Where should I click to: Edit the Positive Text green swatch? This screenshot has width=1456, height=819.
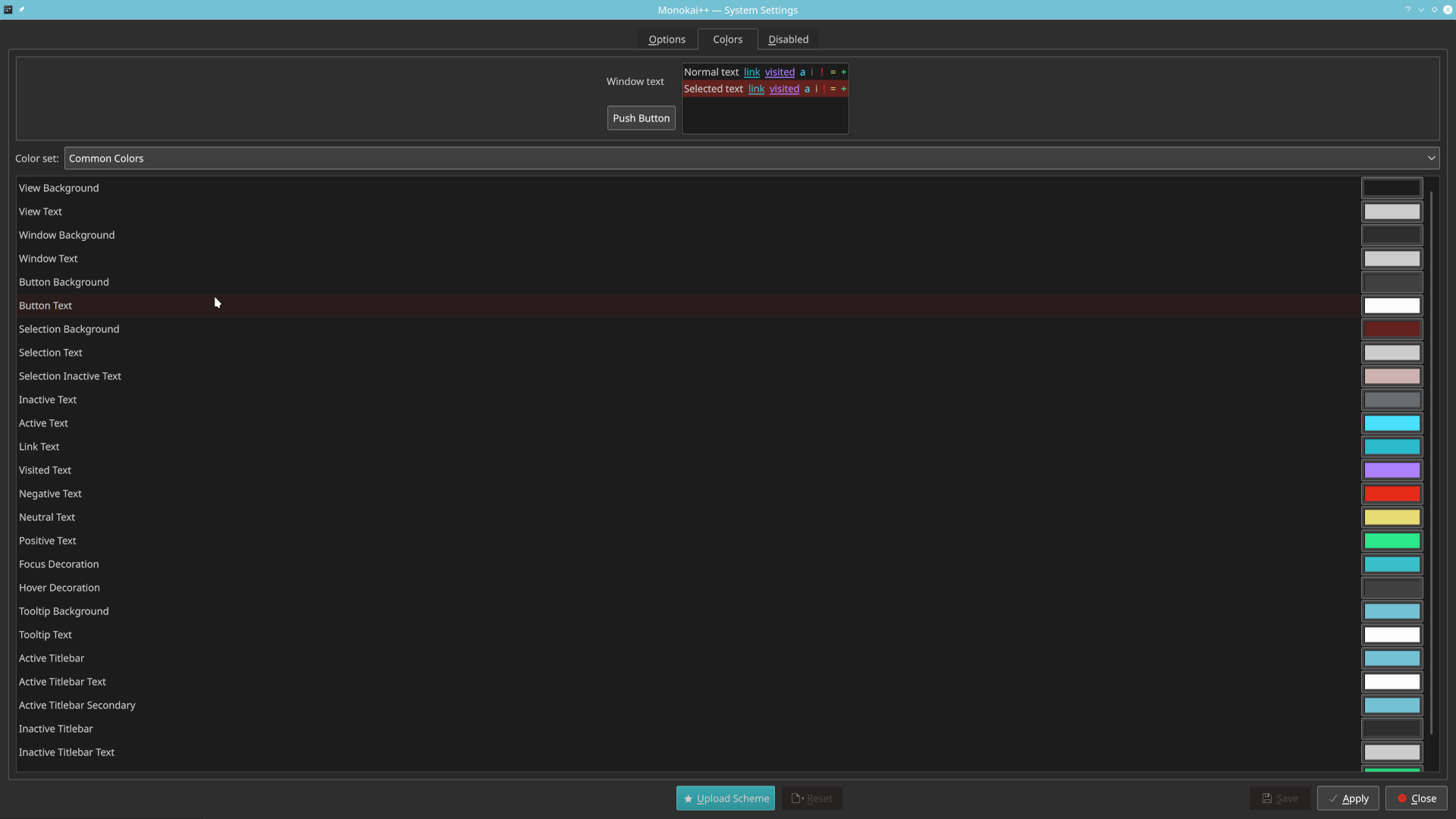pyautogui.click(x=1392, y=541)
